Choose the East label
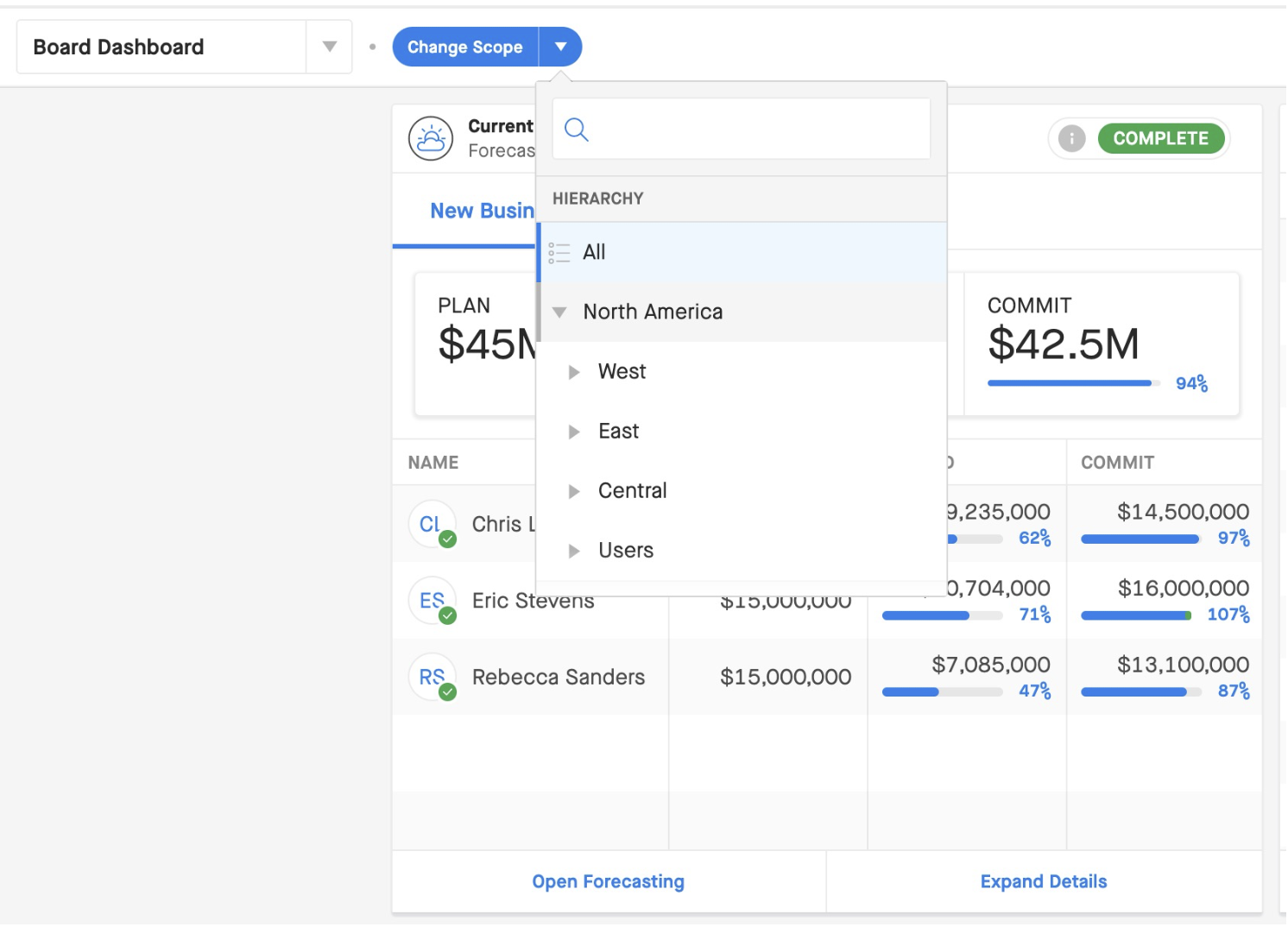This screenshot has width=1288, height=927. [x=618, y=431]
